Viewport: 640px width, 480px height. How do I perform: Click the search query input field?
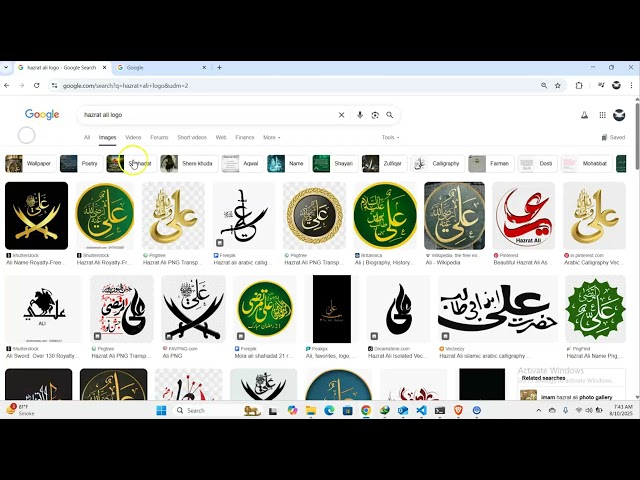pyautogui.click(x=208, y=115)
